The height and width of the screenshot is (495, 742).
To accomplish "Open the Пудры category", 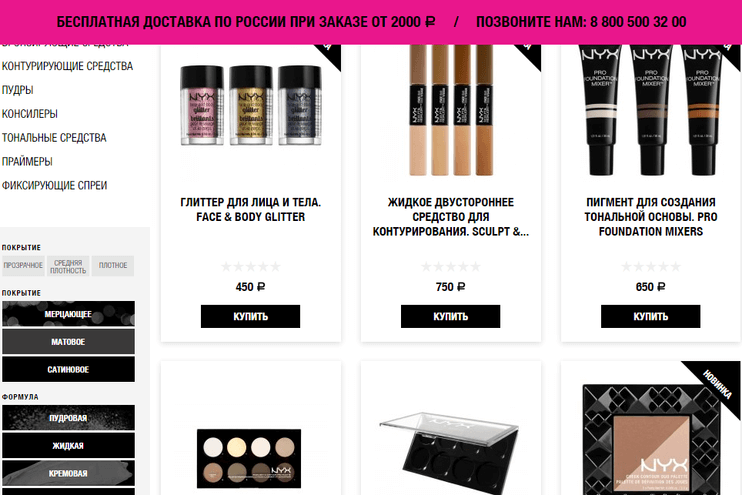I will click(18, 90).
